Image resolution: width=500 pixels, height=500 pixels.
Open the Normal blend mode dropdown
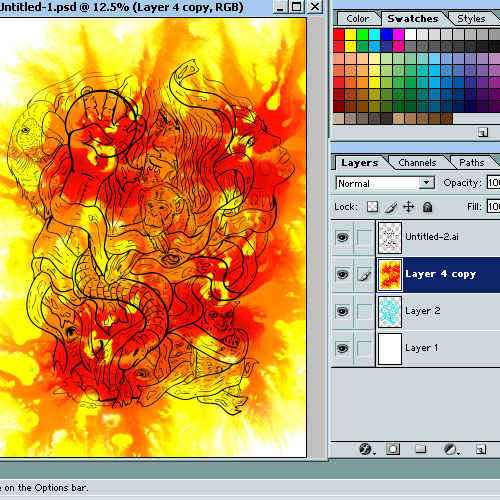point(385,183)
